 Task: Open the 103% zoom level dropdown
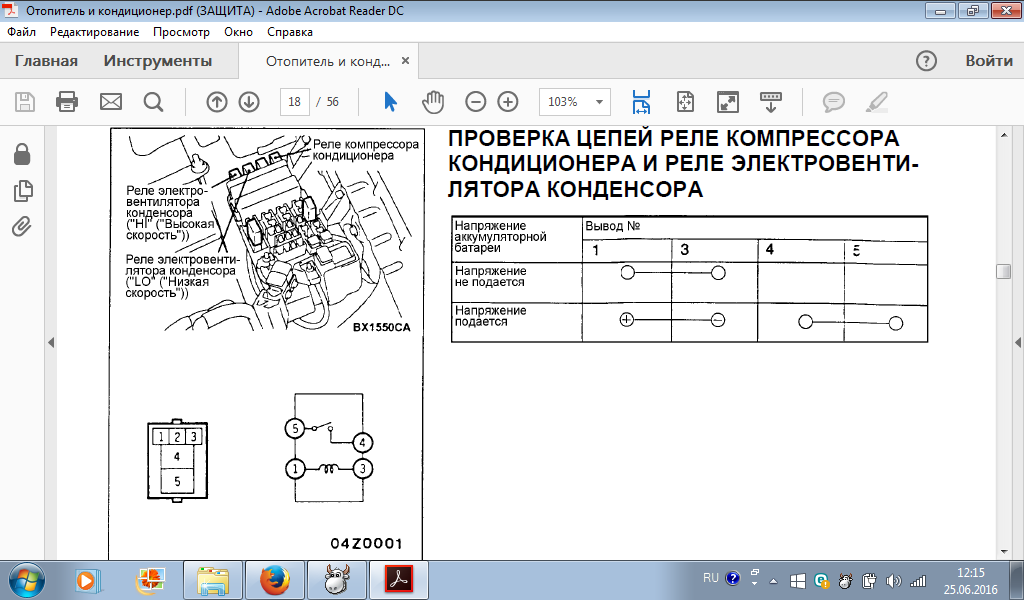598,102
